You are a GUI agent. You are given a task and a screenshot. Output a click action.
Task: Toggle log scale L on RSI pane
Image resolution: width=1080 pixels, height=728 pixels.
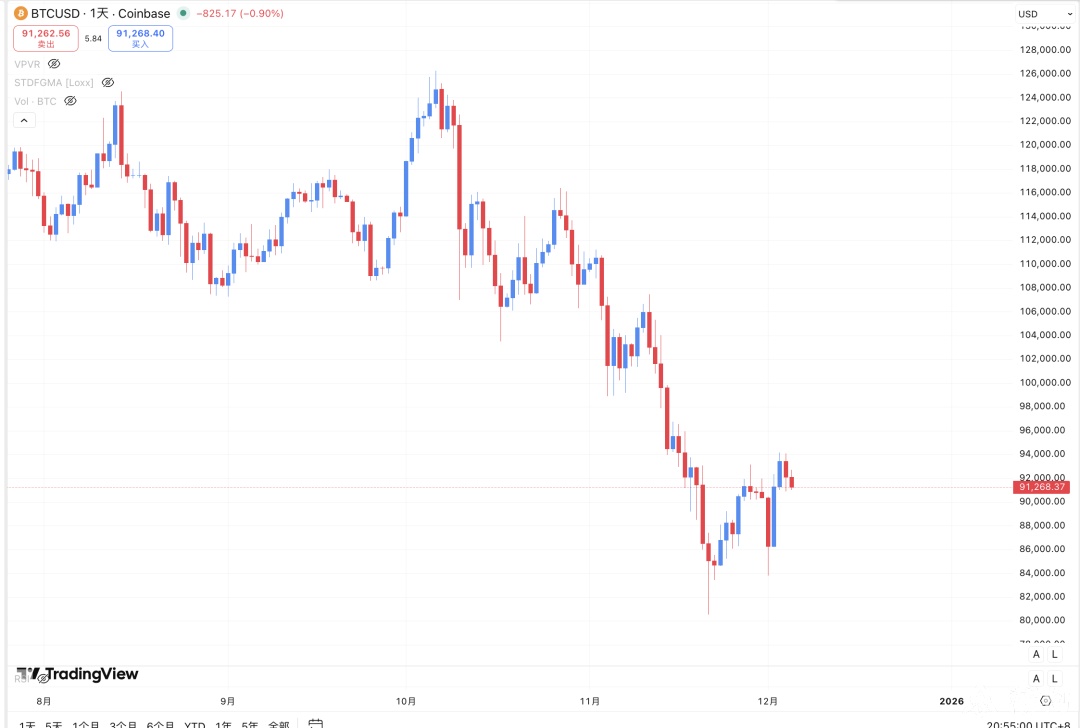coord(1055,677)
